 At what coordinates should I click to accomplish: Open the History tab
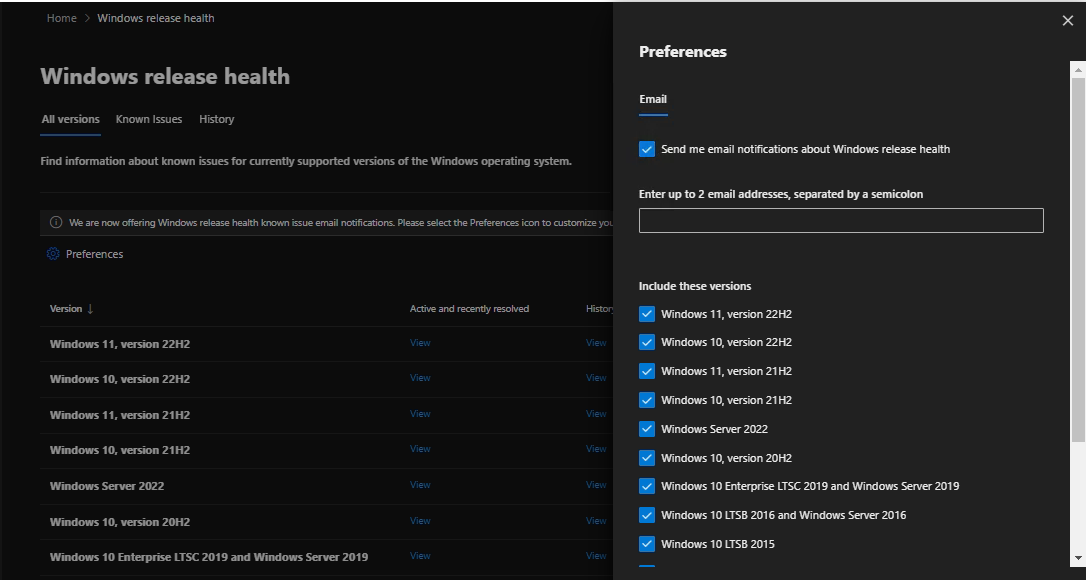[x=217, y=119]
